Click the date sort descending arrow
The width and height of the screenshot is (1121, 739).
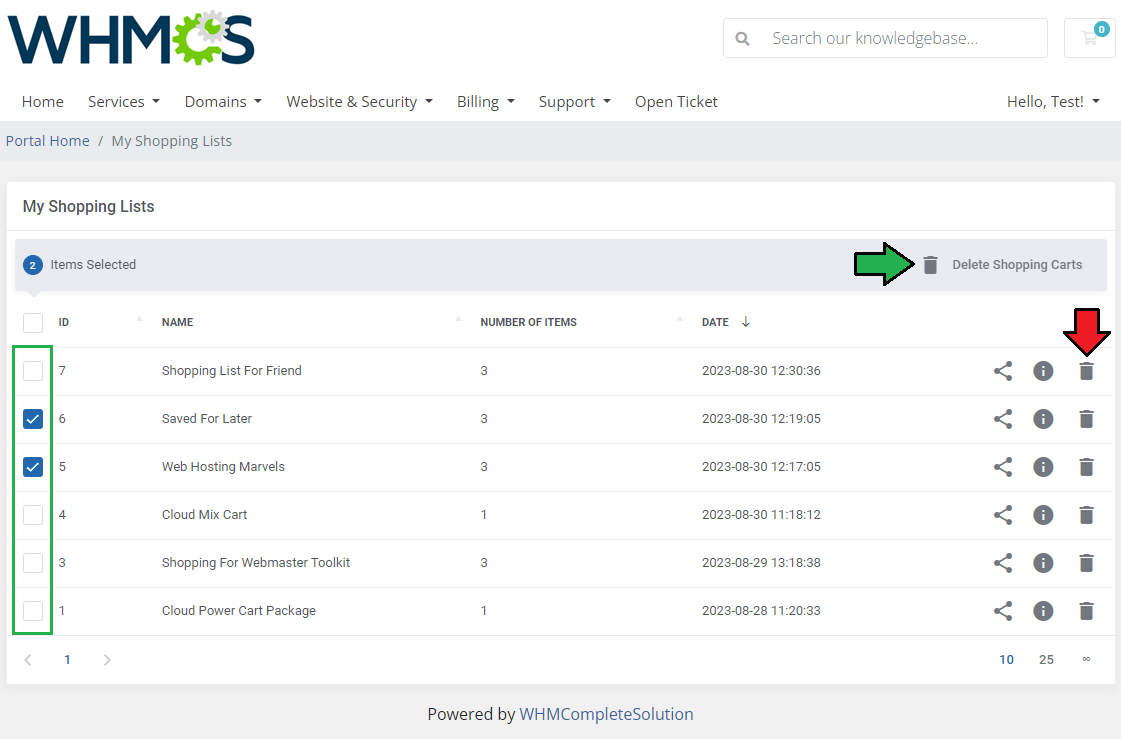pyautogui.click(x=746, y=322)
